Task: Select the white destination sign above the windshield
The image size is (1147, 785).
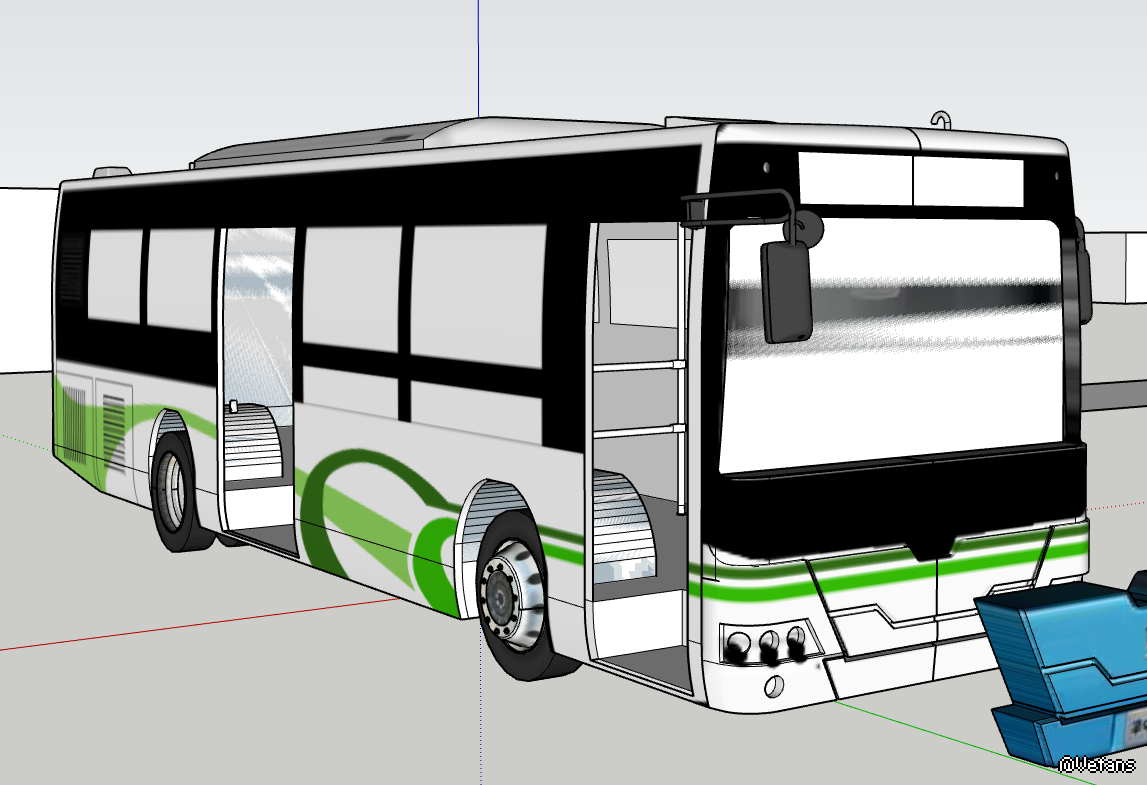Action: pyautogui.click(x=910, y=179)
